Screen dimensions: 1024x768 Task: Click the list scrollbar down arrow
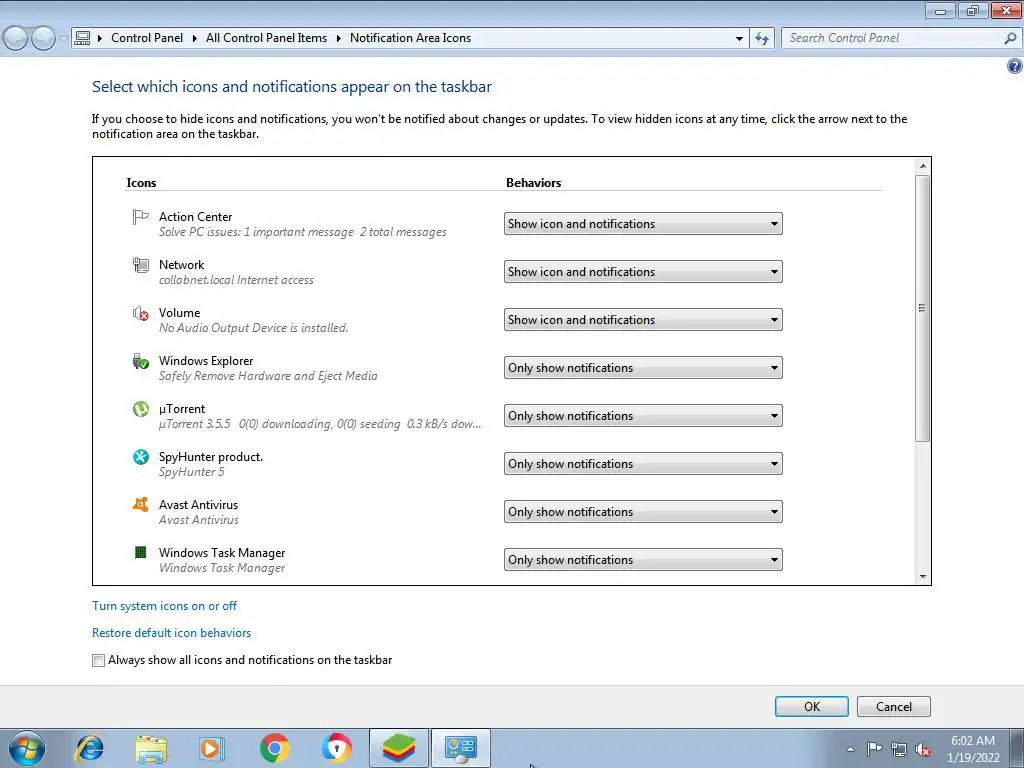(x=923, y=576)
